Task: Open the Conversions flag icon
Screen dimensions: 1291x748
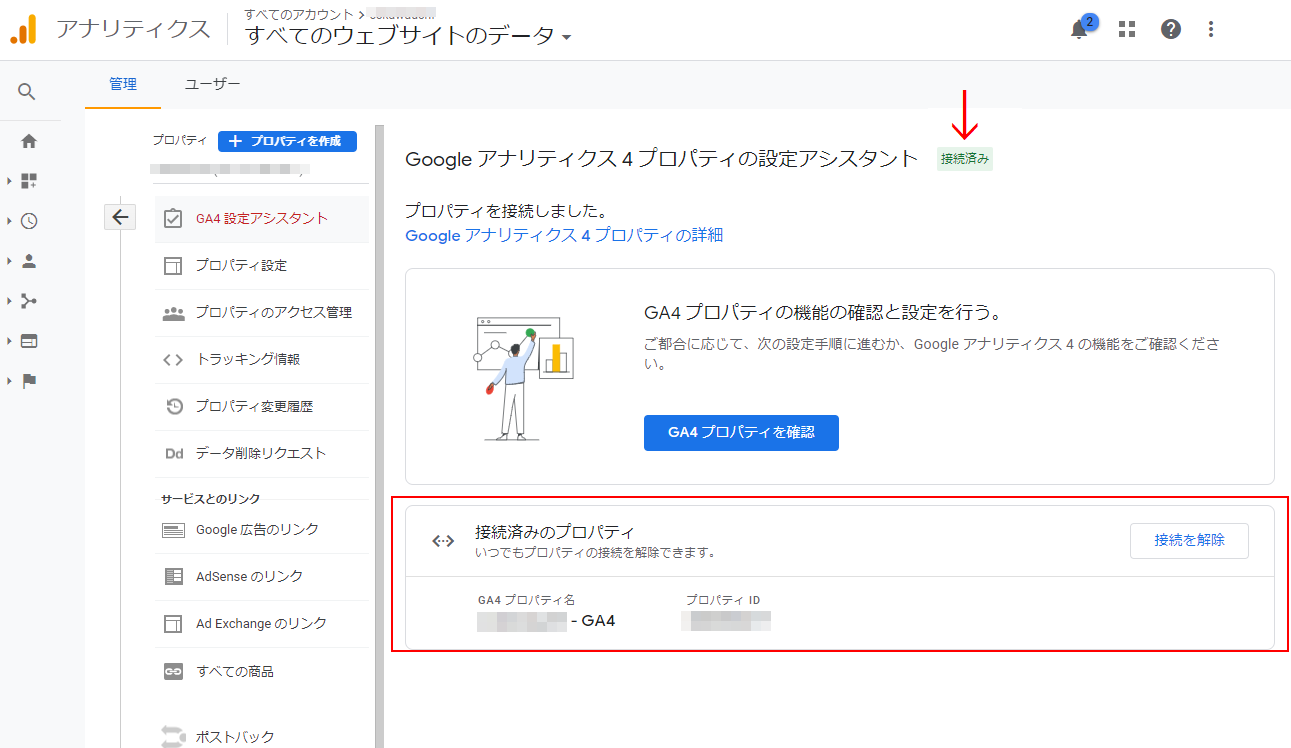Action: coord(29,381)
